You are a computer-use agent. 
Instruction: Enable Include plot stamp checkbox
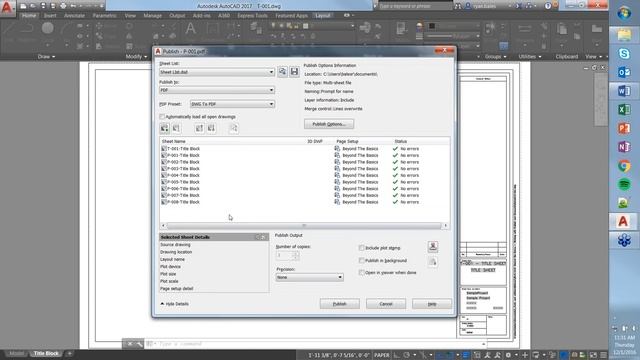(x=361, y=248)
